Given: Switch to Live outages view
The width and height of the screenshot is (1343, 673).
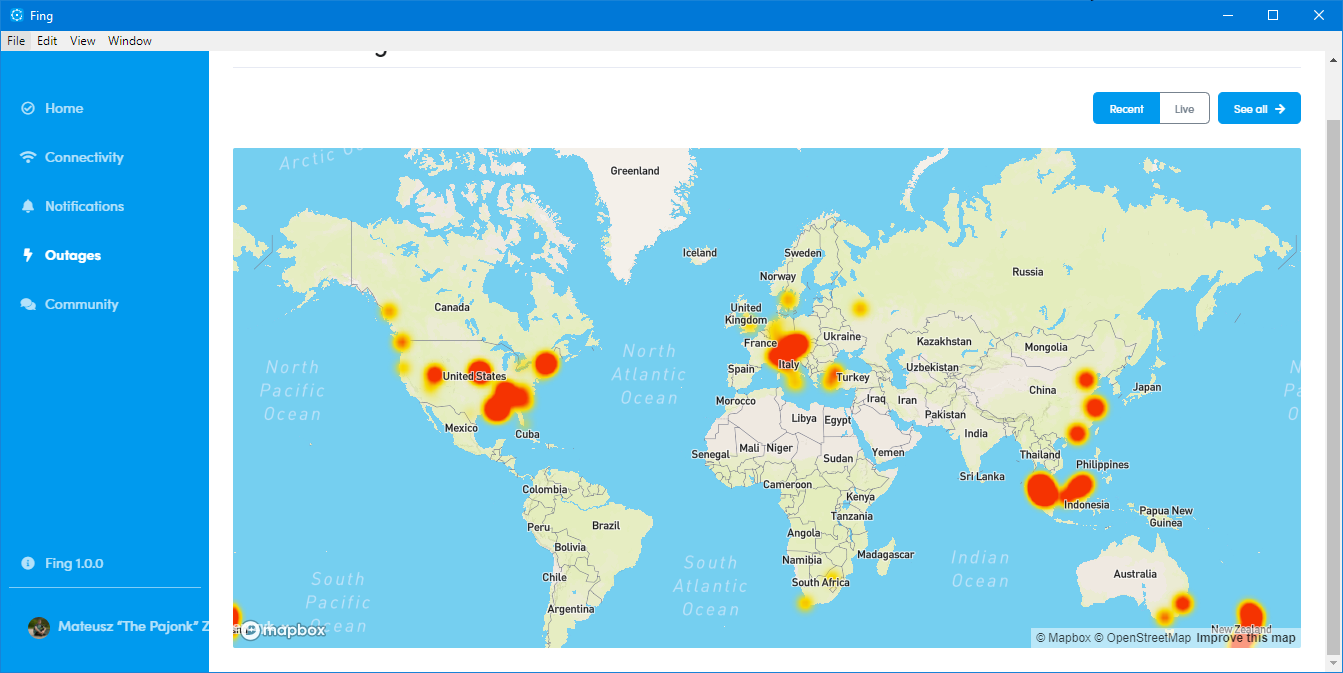Looking at the screenshot, I should 1184,108.
